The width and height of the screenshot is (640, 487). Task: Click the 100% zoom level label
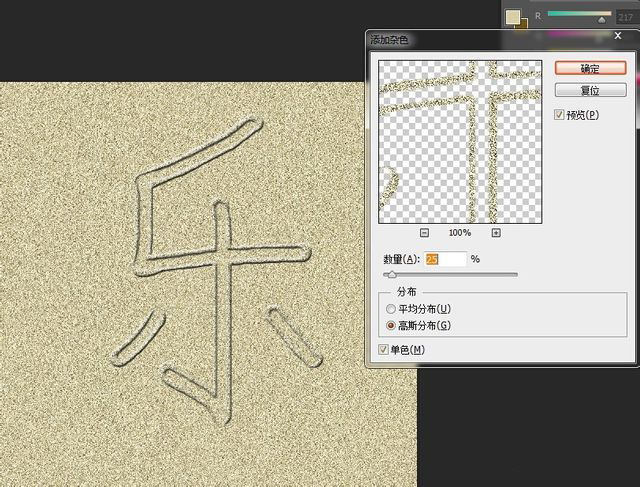460,232
